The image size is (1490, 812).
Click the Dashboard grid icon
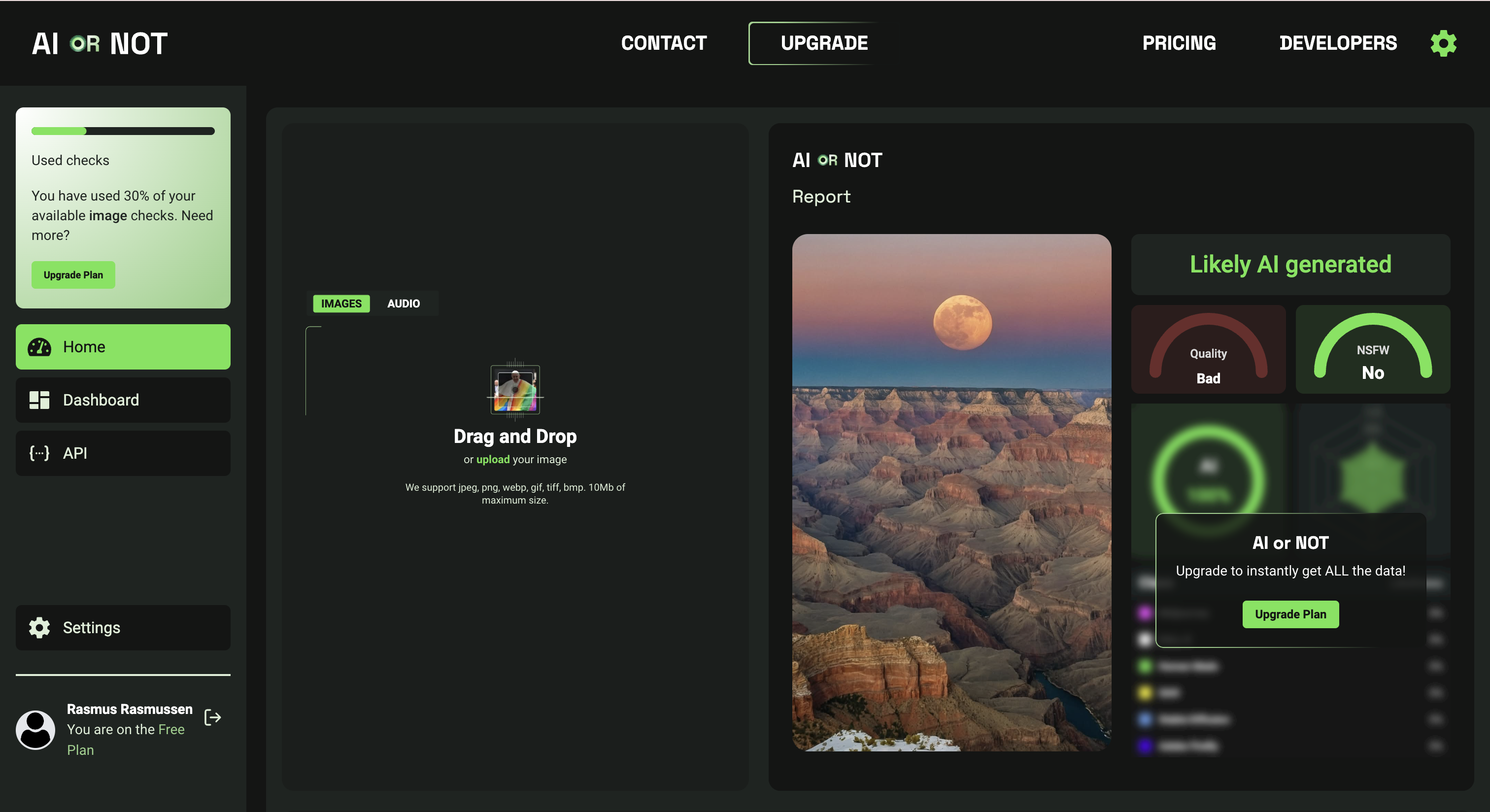(39, 400)
